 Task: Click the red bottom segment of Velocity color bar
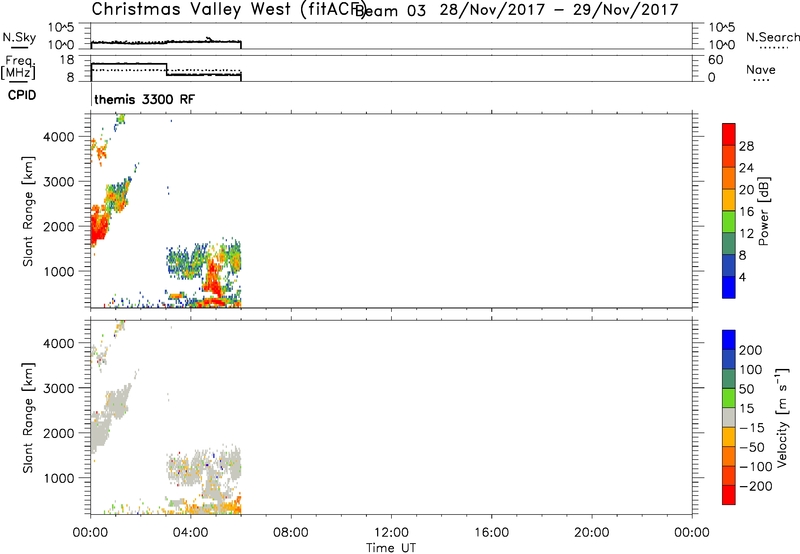click(x=729, y=495)
